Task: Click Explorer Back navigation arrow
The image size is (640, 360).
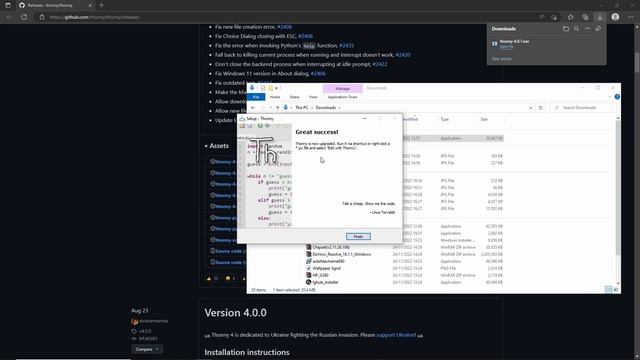Action: point(253,108)
